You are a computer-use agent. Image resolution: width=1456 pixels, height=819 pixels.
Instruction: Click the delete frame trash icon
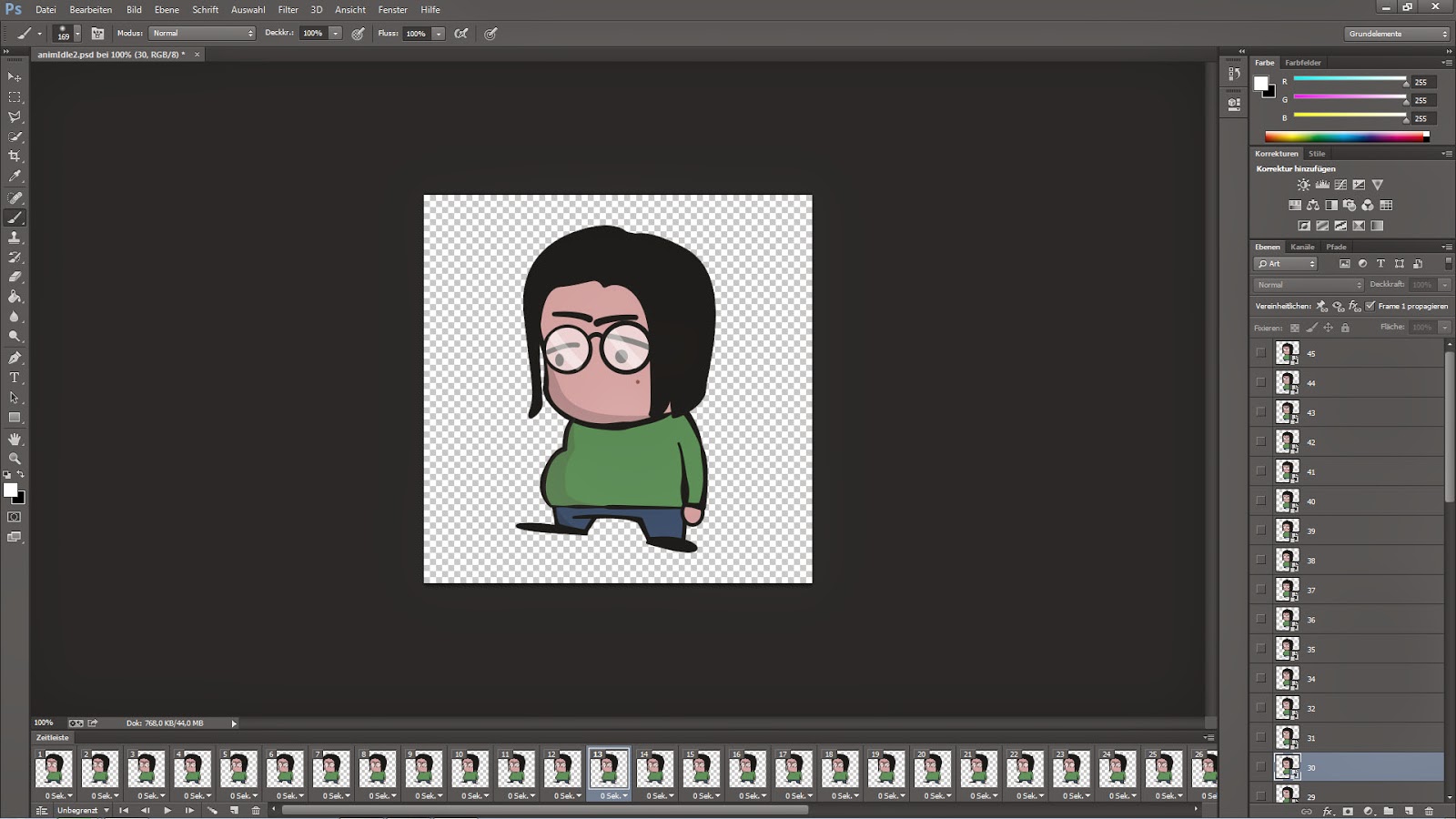pyautogui.click(x=256, y=811)
